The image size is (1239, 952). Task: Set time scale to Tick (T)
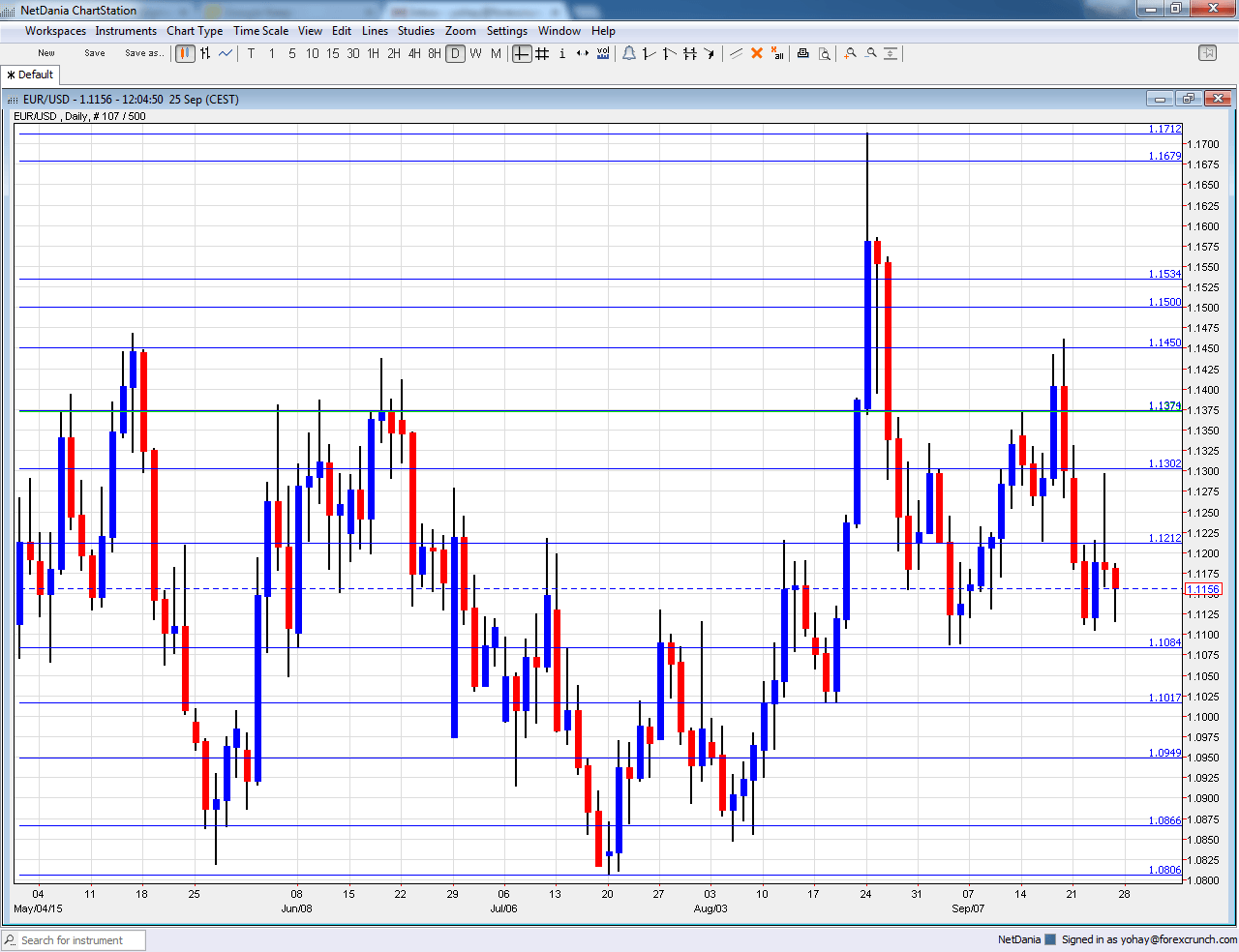(x=251, y=53)
